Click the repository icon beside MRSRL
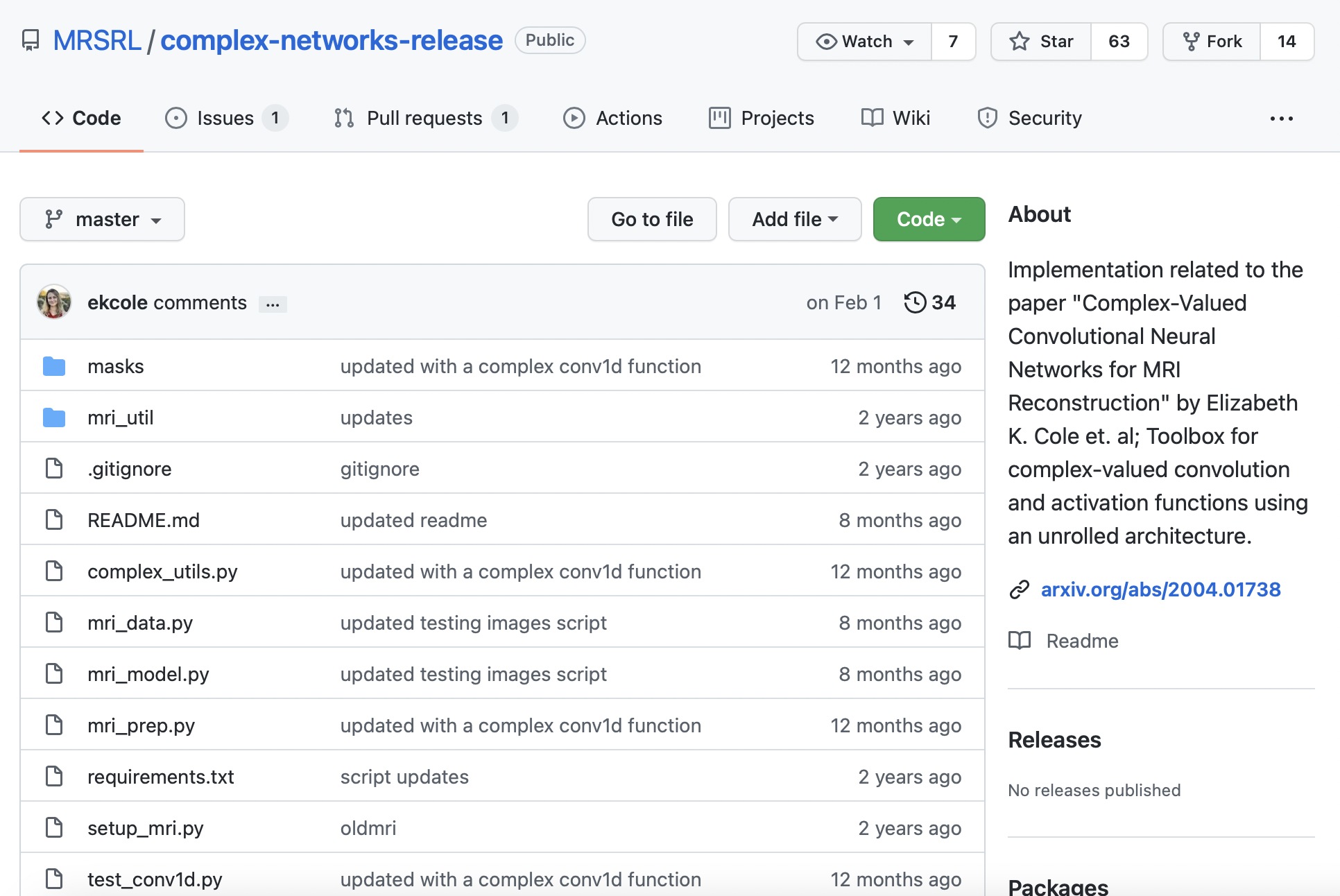This screenshot has height=896, width=1340. 31,41
